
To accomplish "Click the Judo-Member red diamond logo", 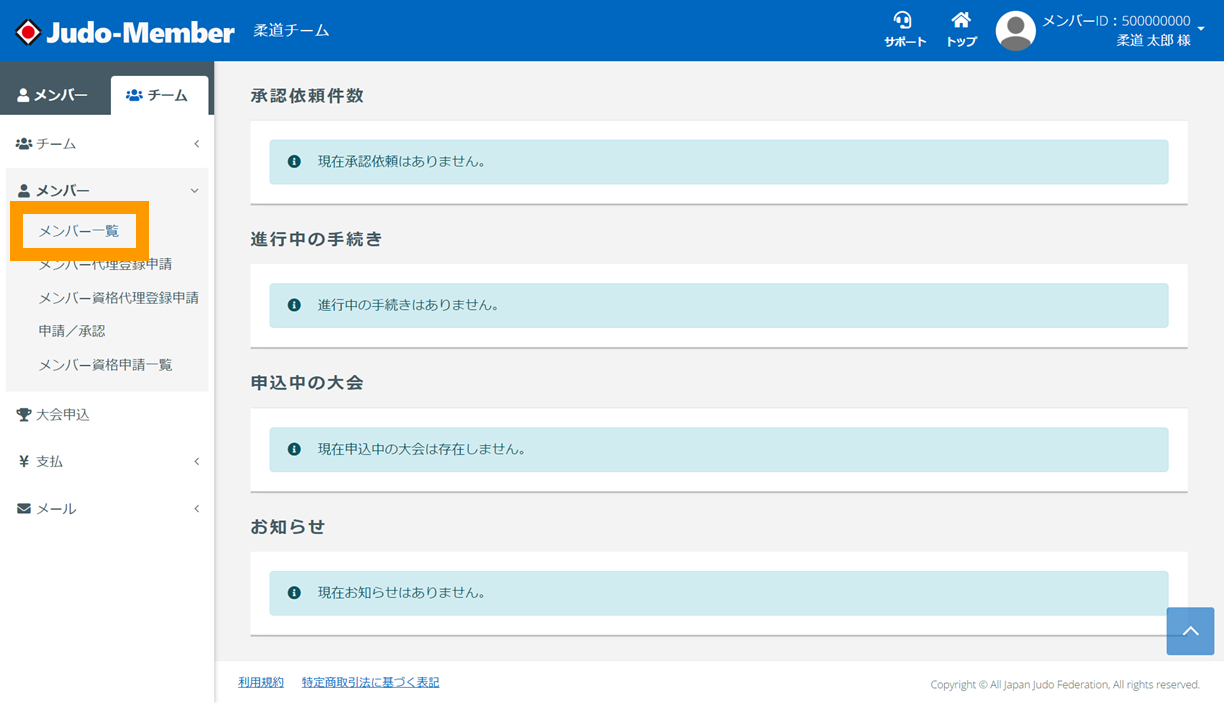I will click(28, 32).
